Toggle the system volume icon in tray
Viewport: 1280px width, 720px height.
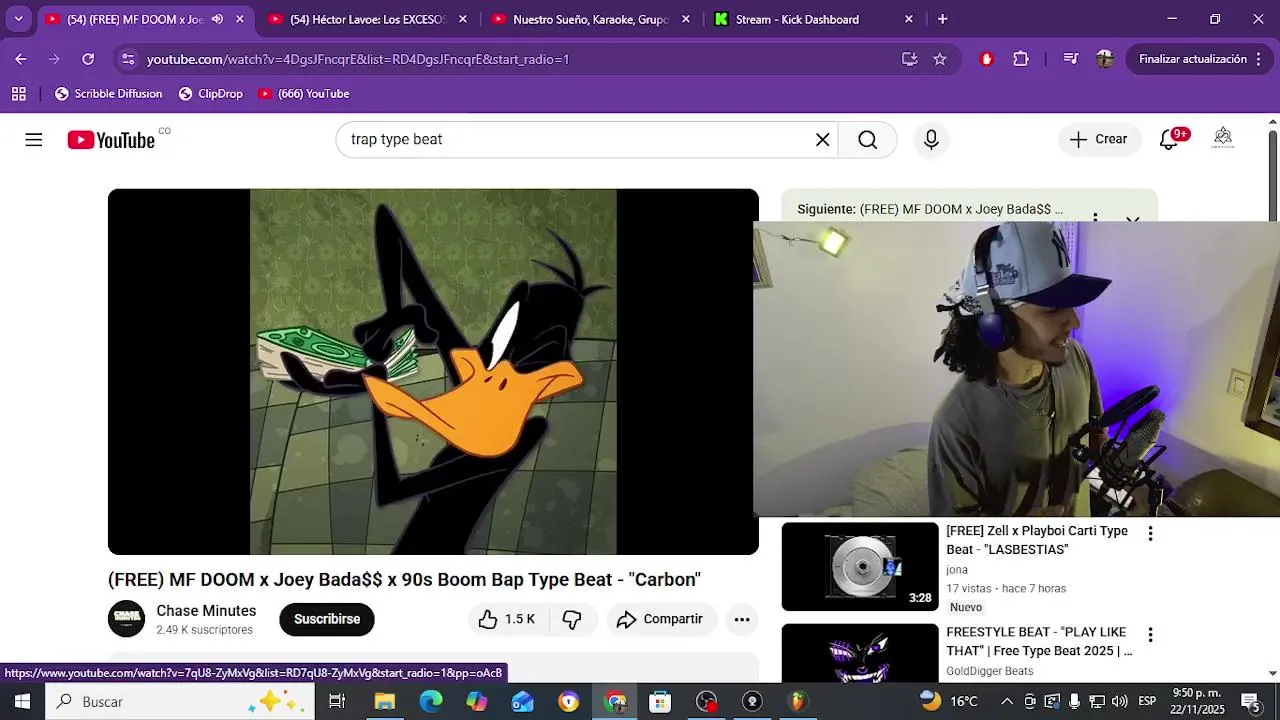click(1119, 701)
